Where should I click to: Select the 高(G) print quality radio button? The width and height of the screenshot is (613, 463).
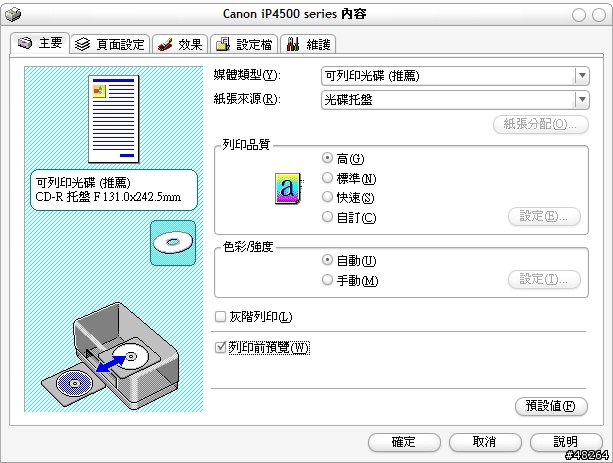click(327, 158)
